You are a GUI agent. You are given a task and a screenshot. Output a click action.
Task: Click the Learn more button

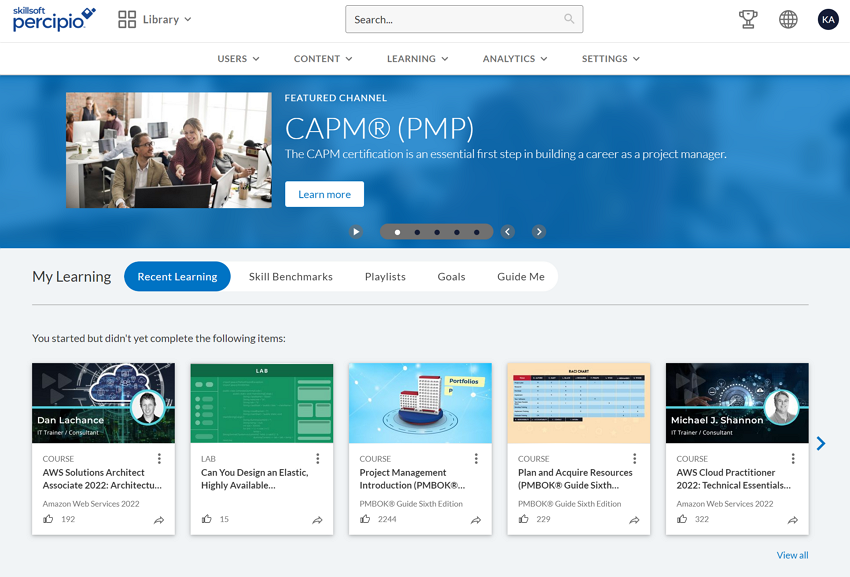pos(324,194)
